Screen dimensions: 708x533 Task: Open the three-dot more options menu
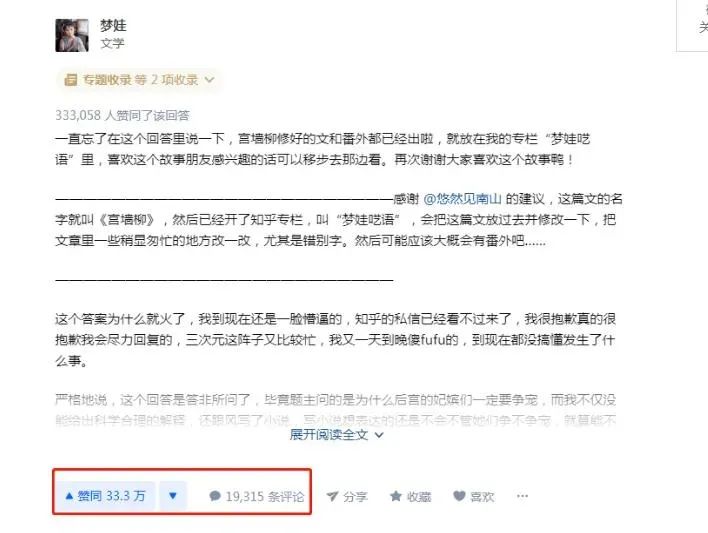click(x=522, y=496)
